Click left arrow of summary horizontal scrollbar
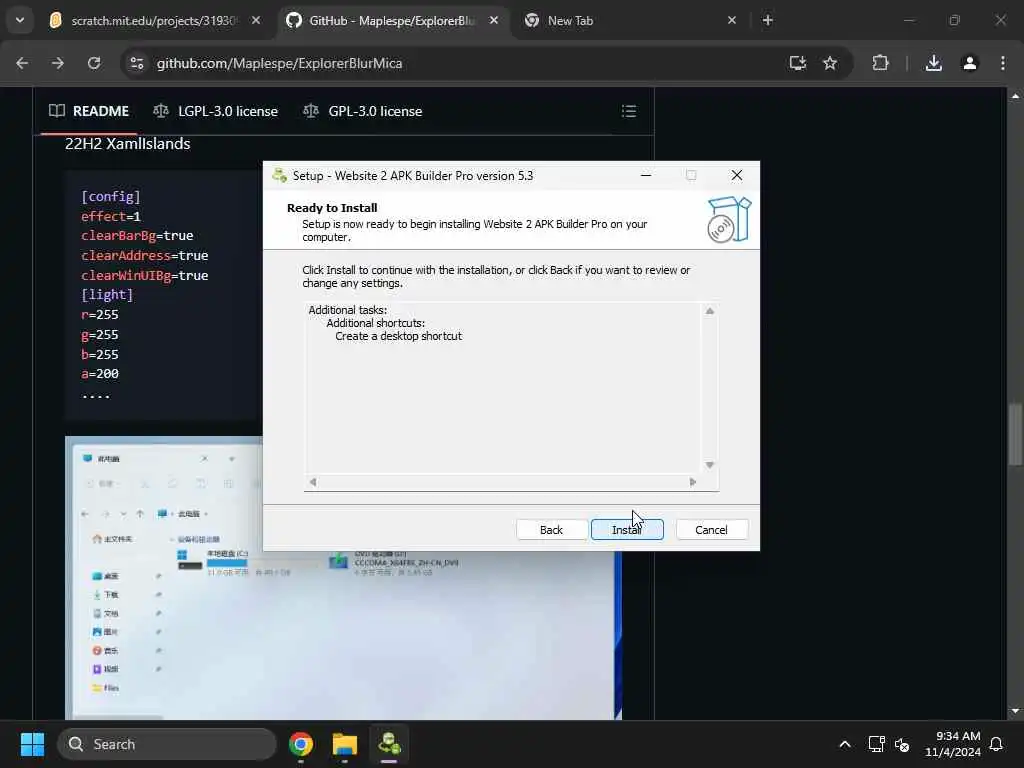The width and height of the screenshot is (1024, 768). [x=313, y=482]
